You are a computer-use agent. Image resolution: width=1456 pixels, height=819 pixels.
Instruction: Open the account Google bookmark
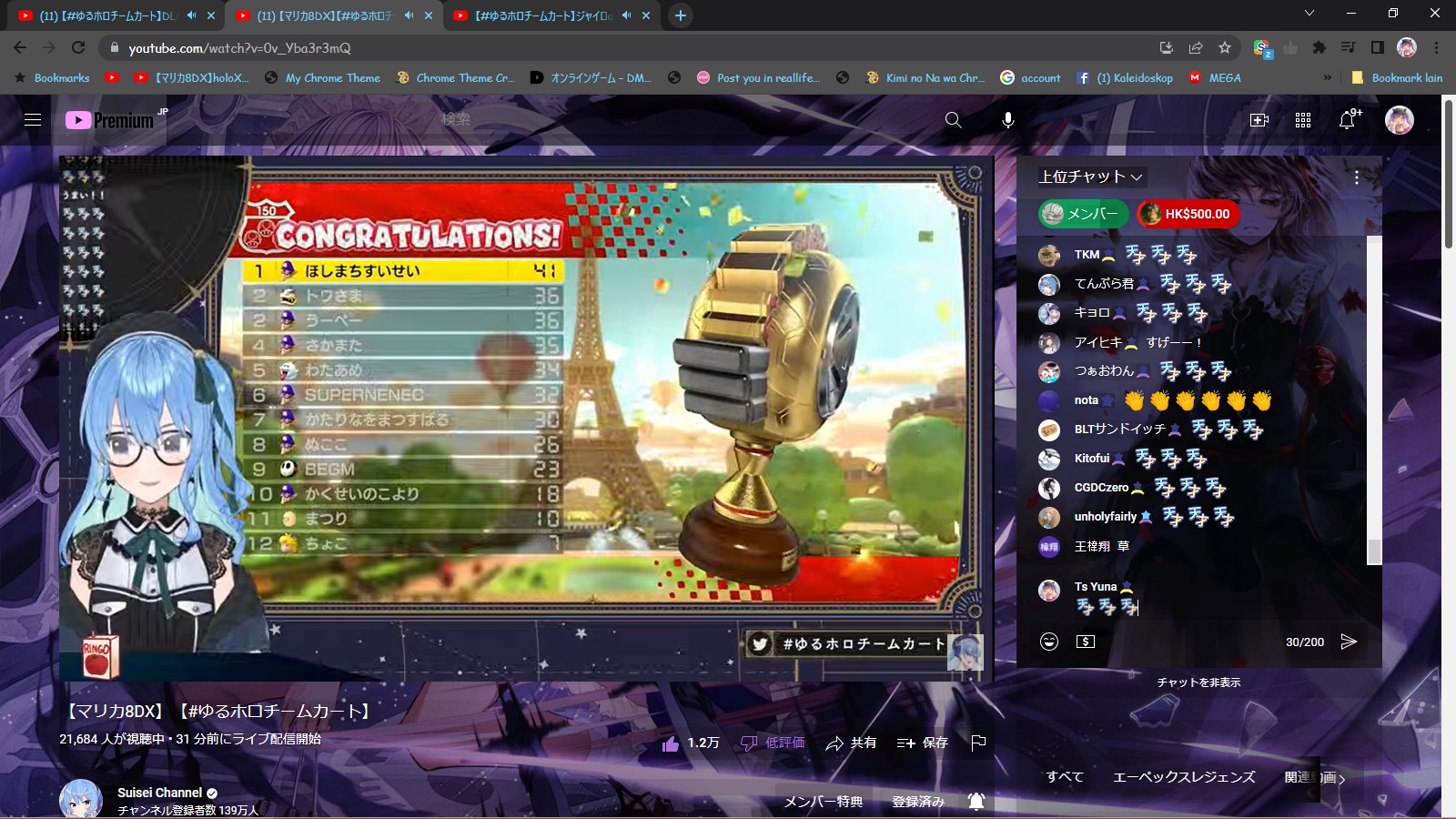[1030, 78]
